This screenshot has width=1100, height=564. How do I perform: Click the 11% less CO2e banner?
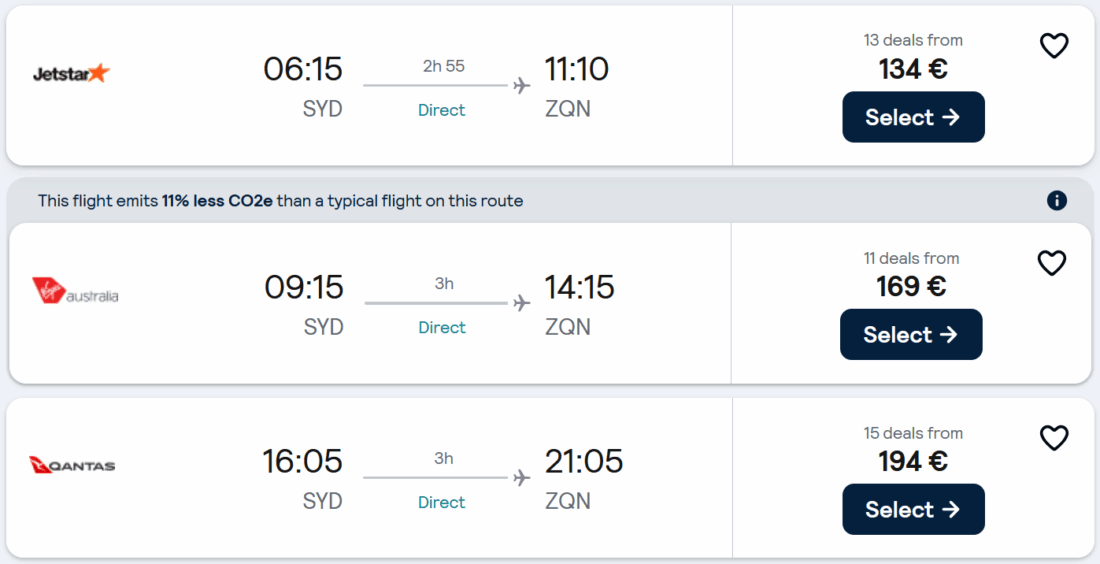(x=280, y=201)
